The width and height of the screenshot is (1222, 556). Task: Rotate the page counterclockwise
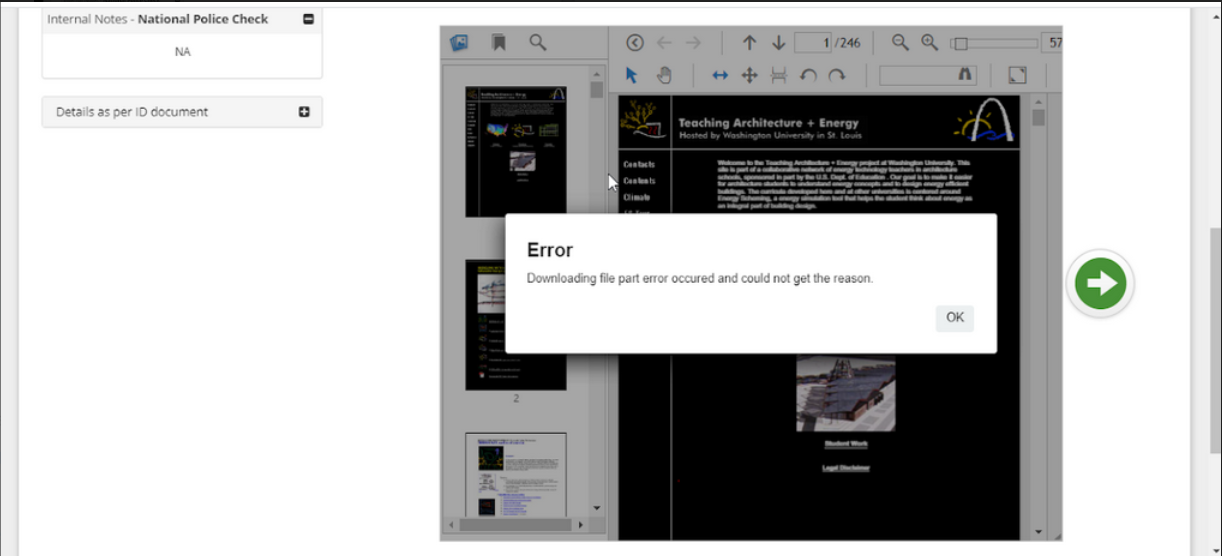coord(808,75)
